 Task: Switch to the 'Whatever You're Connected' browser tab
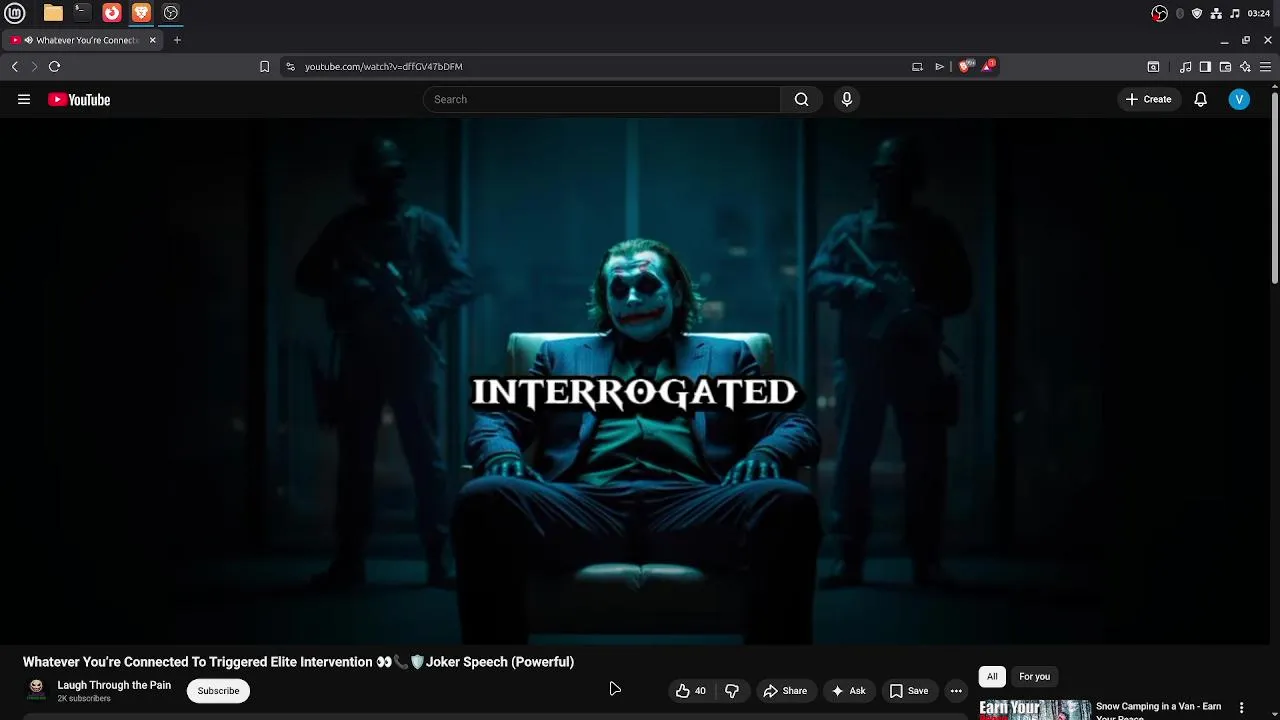(x=80, y=40)
